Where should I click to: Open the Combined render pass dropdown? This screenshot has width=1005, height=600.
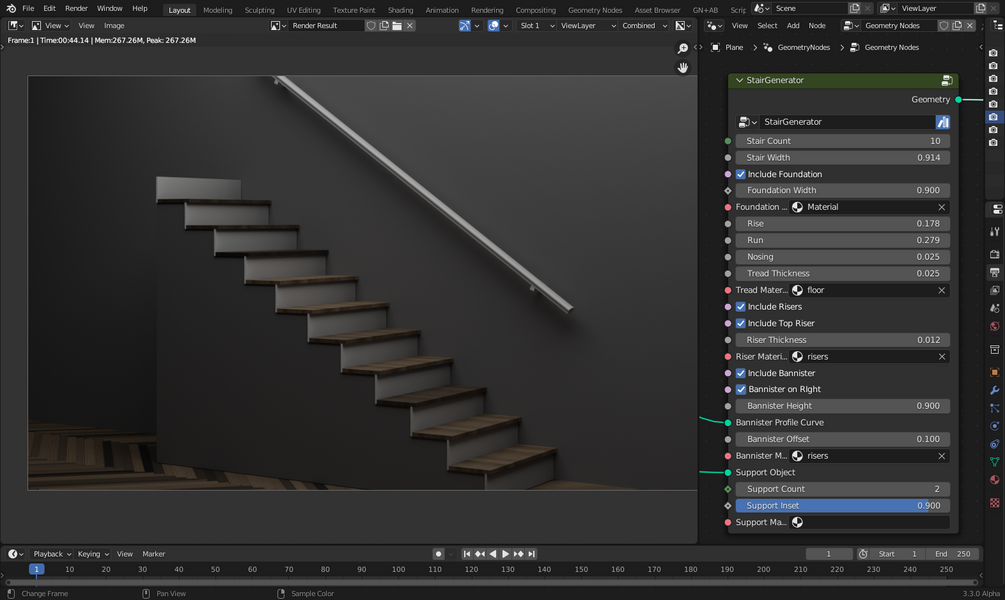click(645, 25)
